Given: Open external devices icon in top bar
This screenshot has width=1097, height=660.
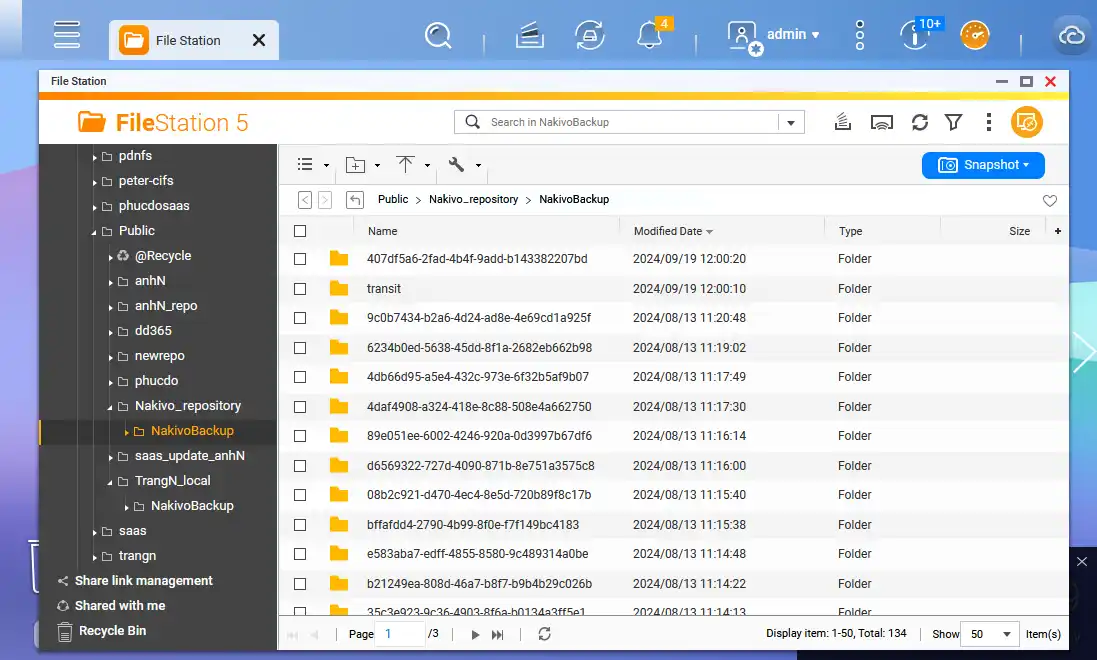Looking at the screenshot, I should pyautogui.click(x=589, y=35).
